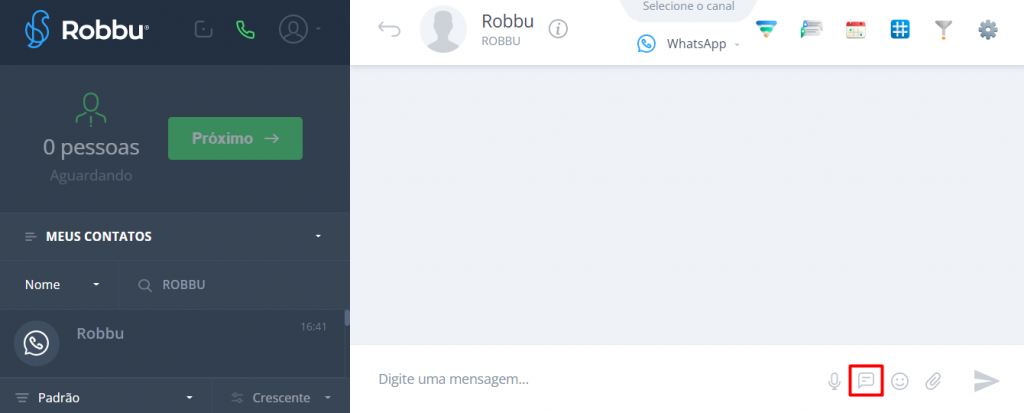This screenshot has height=413, width=1024.
Task: Attach a file with paperclip icon
Action: pos(933,381)
